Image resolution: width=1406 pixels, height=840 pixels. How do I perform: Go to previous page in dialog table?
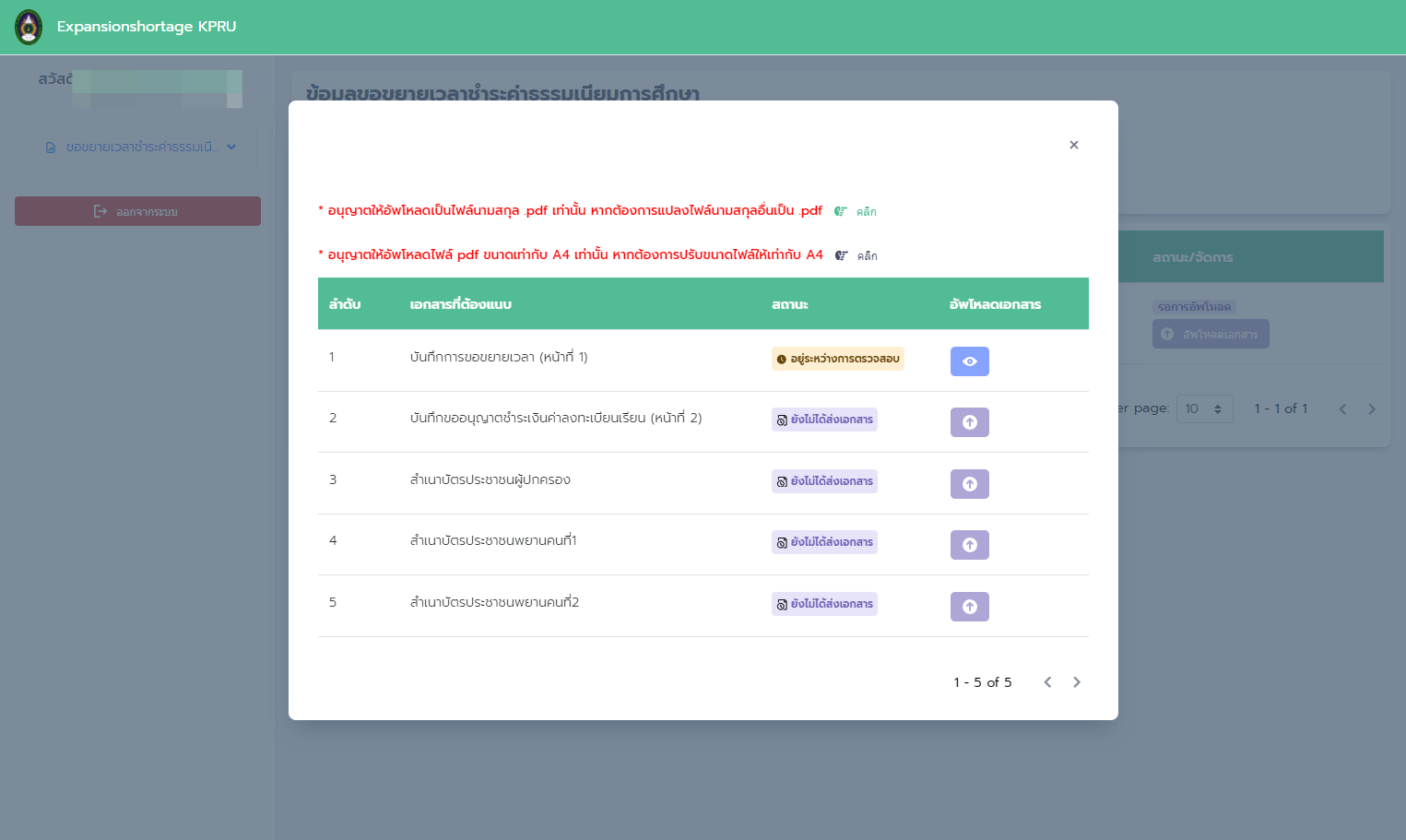point(1047,682)
